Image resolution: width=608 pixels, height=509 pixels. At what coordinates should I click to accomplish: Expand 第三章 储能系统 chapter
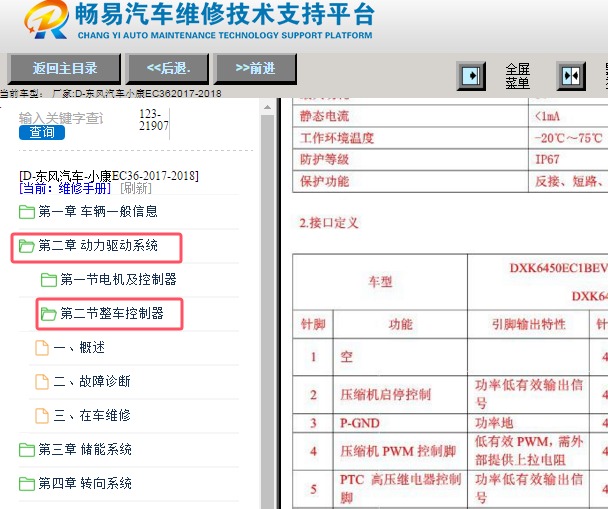85,449
